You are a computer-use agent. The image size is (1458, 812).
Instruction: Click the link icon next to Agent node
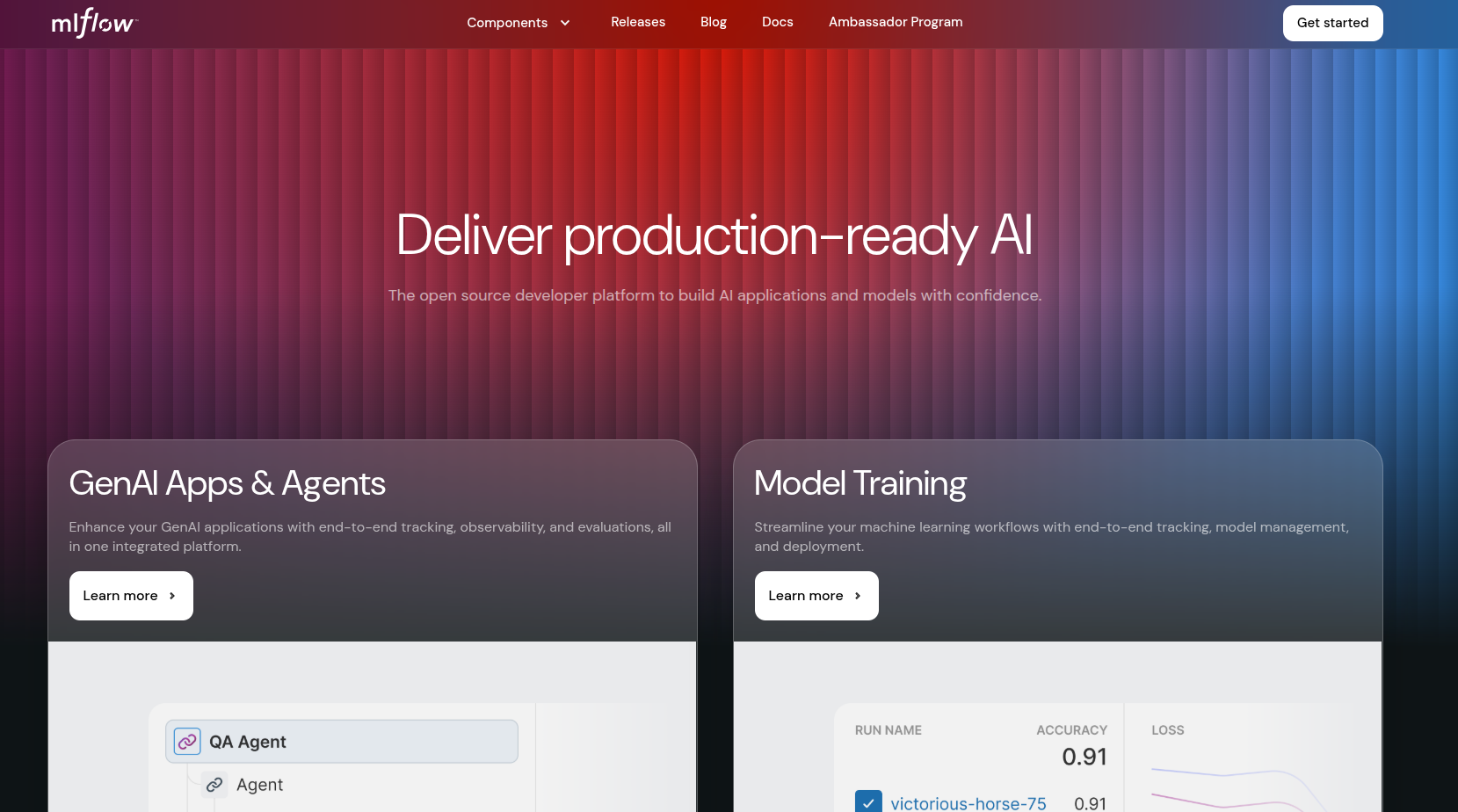(214, 784)
